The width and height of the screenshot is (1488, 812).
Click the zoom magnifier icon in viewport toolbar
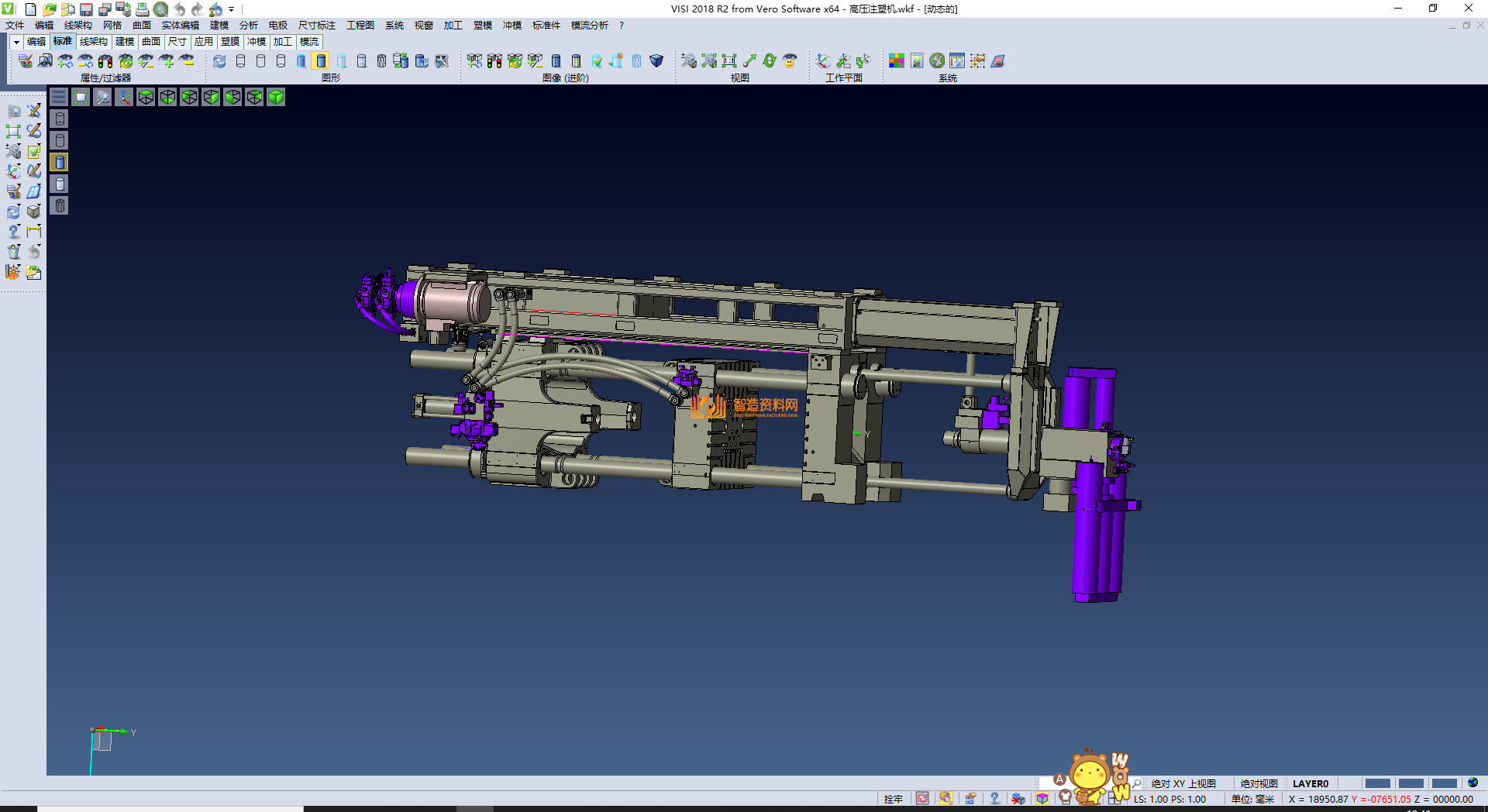pos(102,97)
